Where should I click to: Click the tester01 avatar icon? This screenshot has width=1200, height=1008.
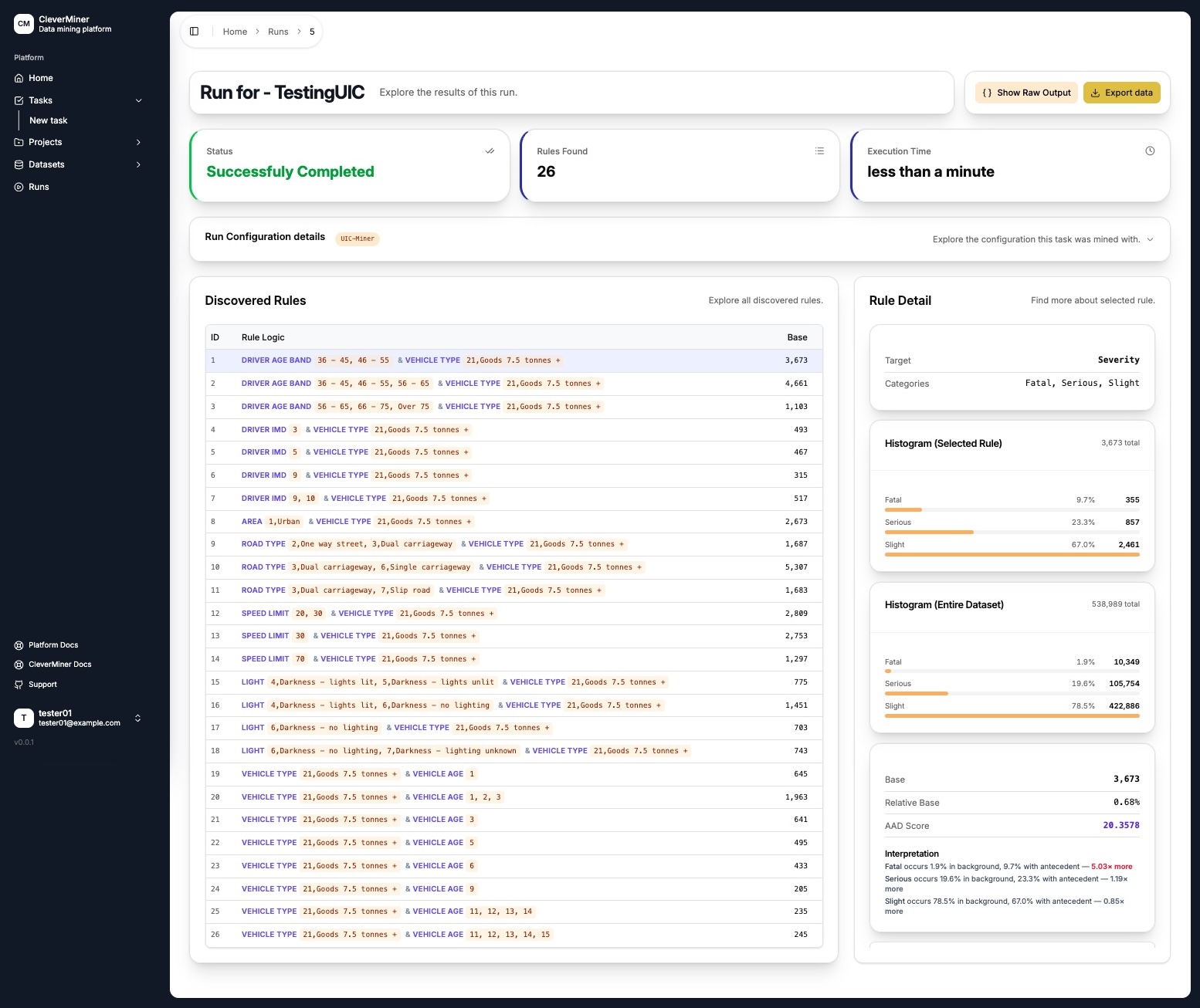click(24, 718)
